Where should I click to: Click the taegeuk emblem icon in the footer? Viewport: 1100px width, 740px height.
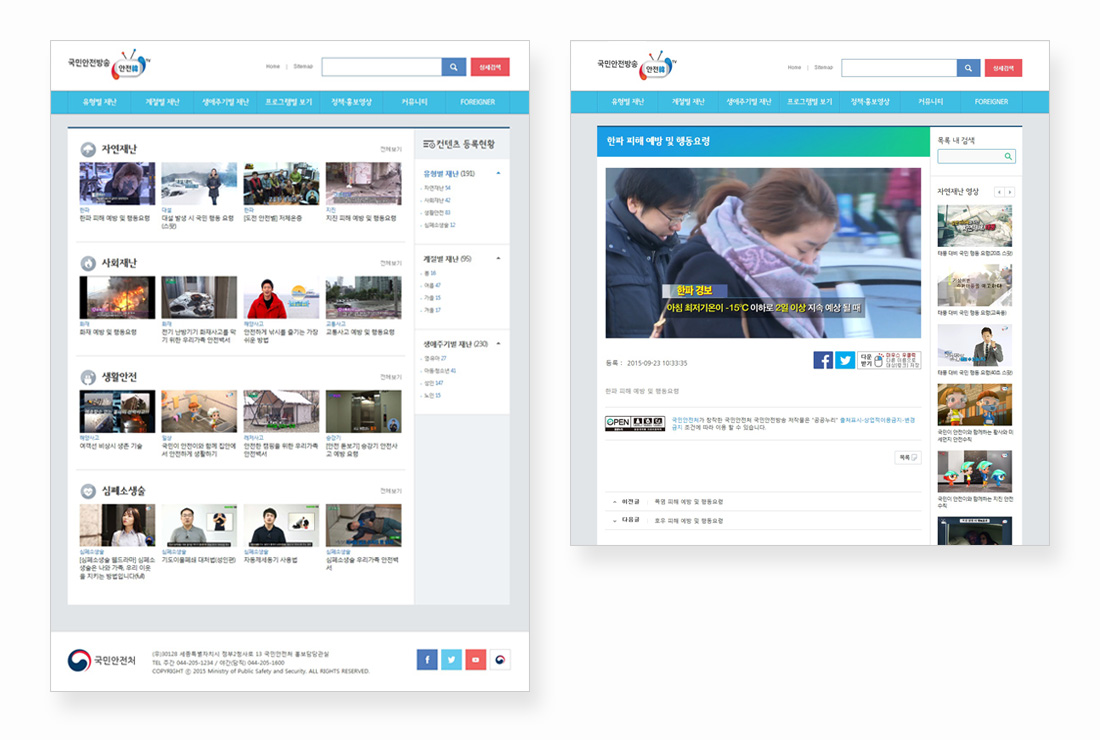[x=500, y=659]
